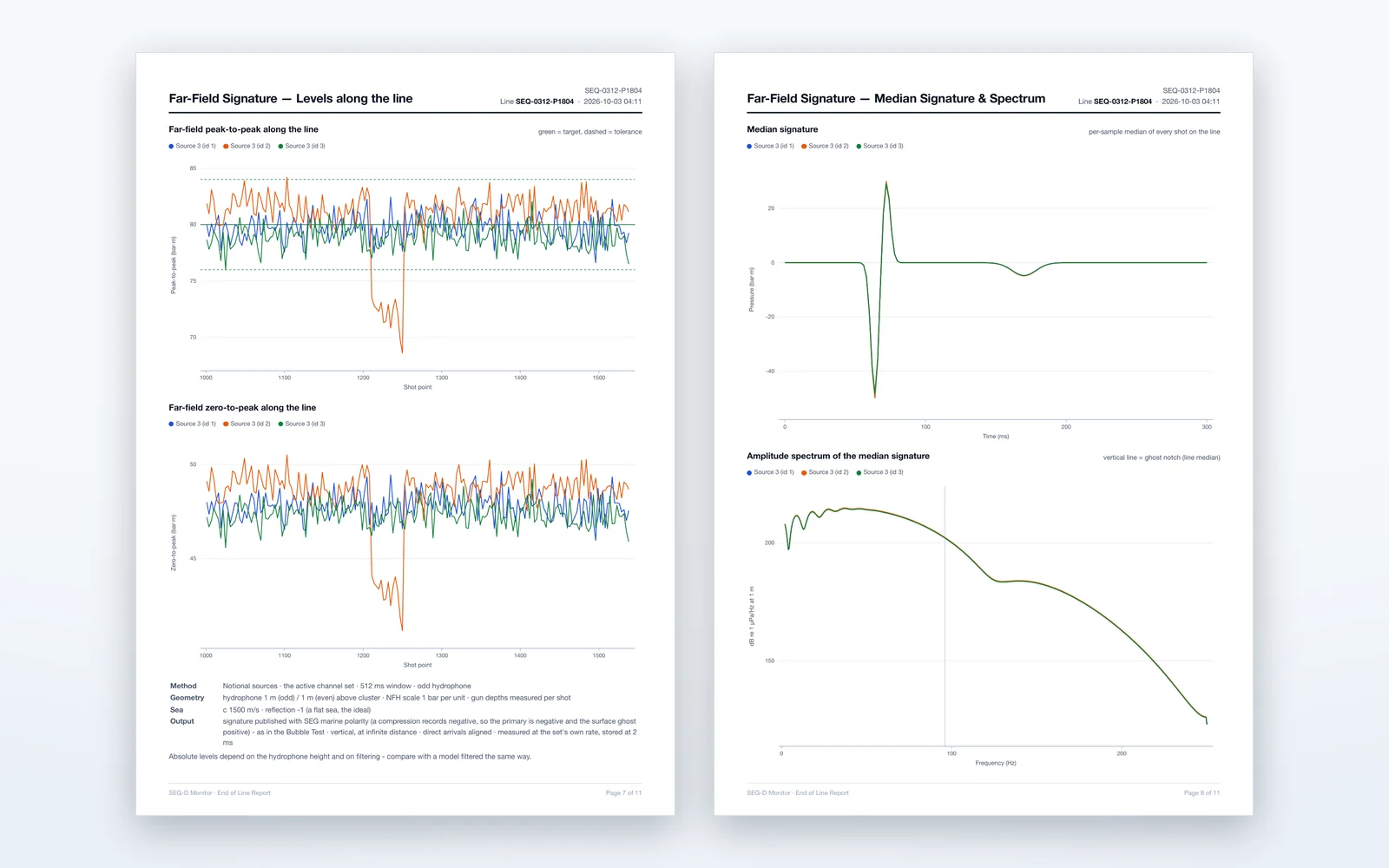Click the 'Frequency (Hz)' axis label
The height and width of the screenshot is (868, 1389).
pyautogui.click(x=996, y=763)
